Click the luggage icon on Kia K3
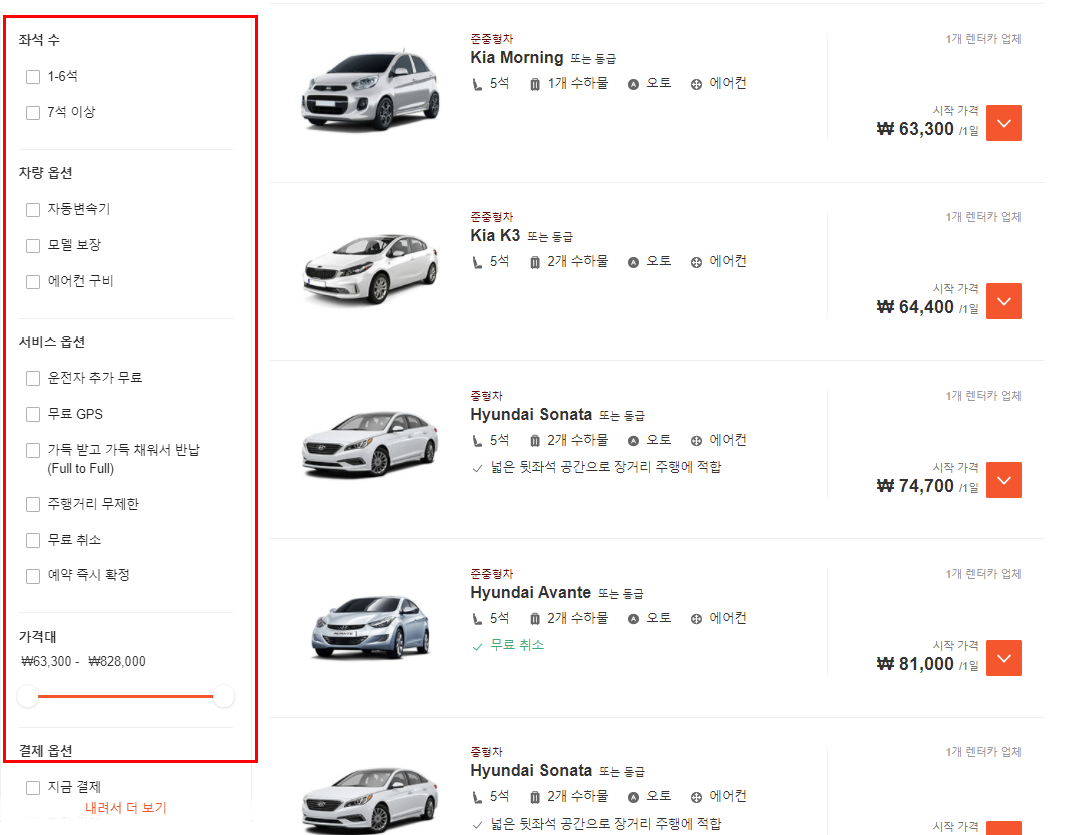The height and width of the screenshot is (835, 1068). coord(535,262)
